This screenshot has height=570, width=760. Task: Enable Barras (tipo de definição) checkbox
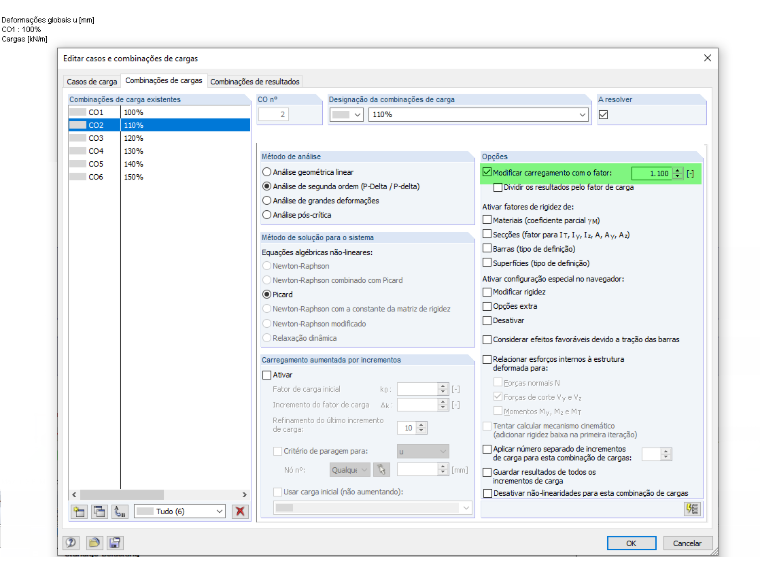tap(487, 249)
